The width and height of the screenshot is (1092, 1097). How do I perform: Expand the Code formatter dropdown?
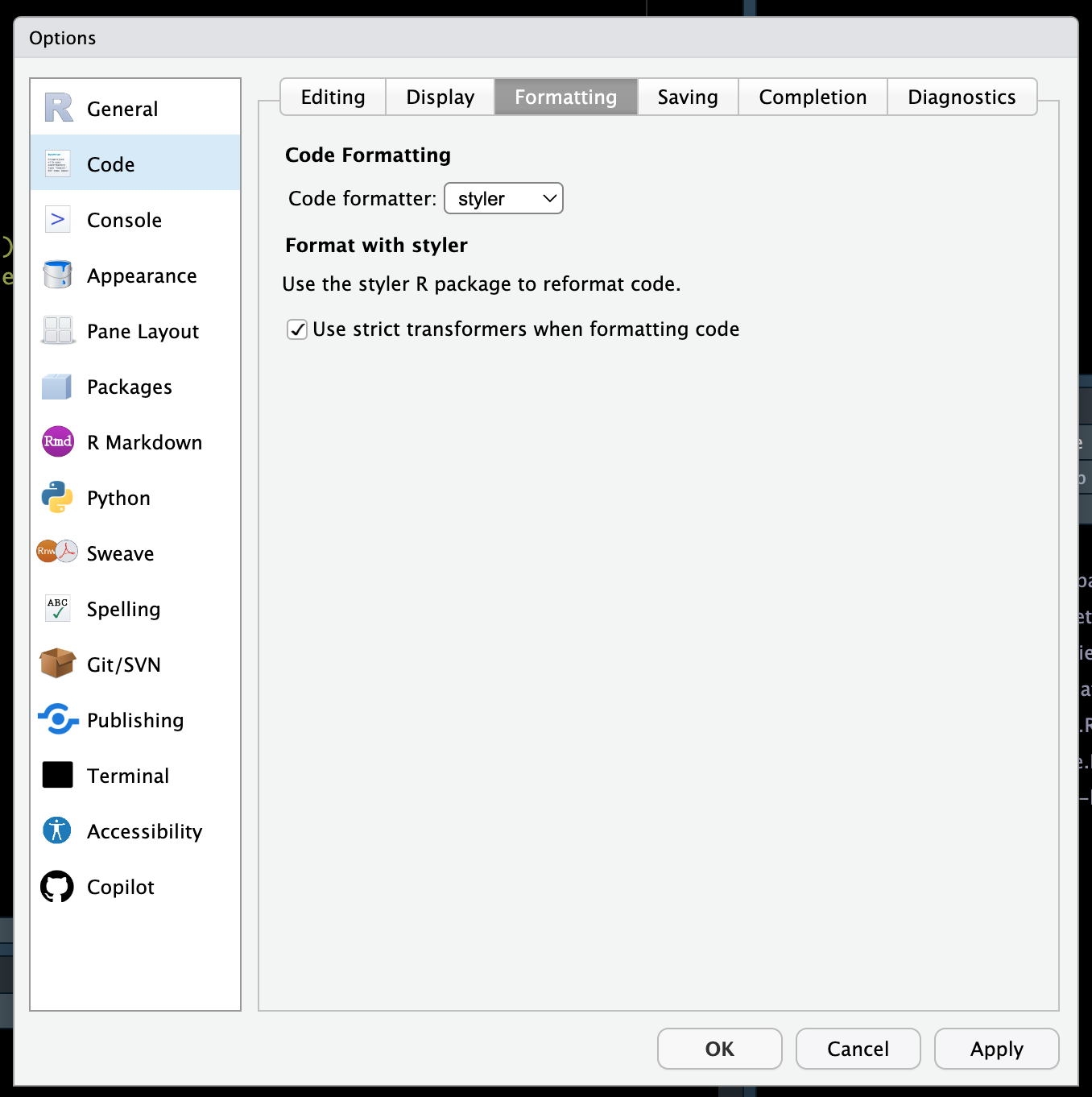503,198
